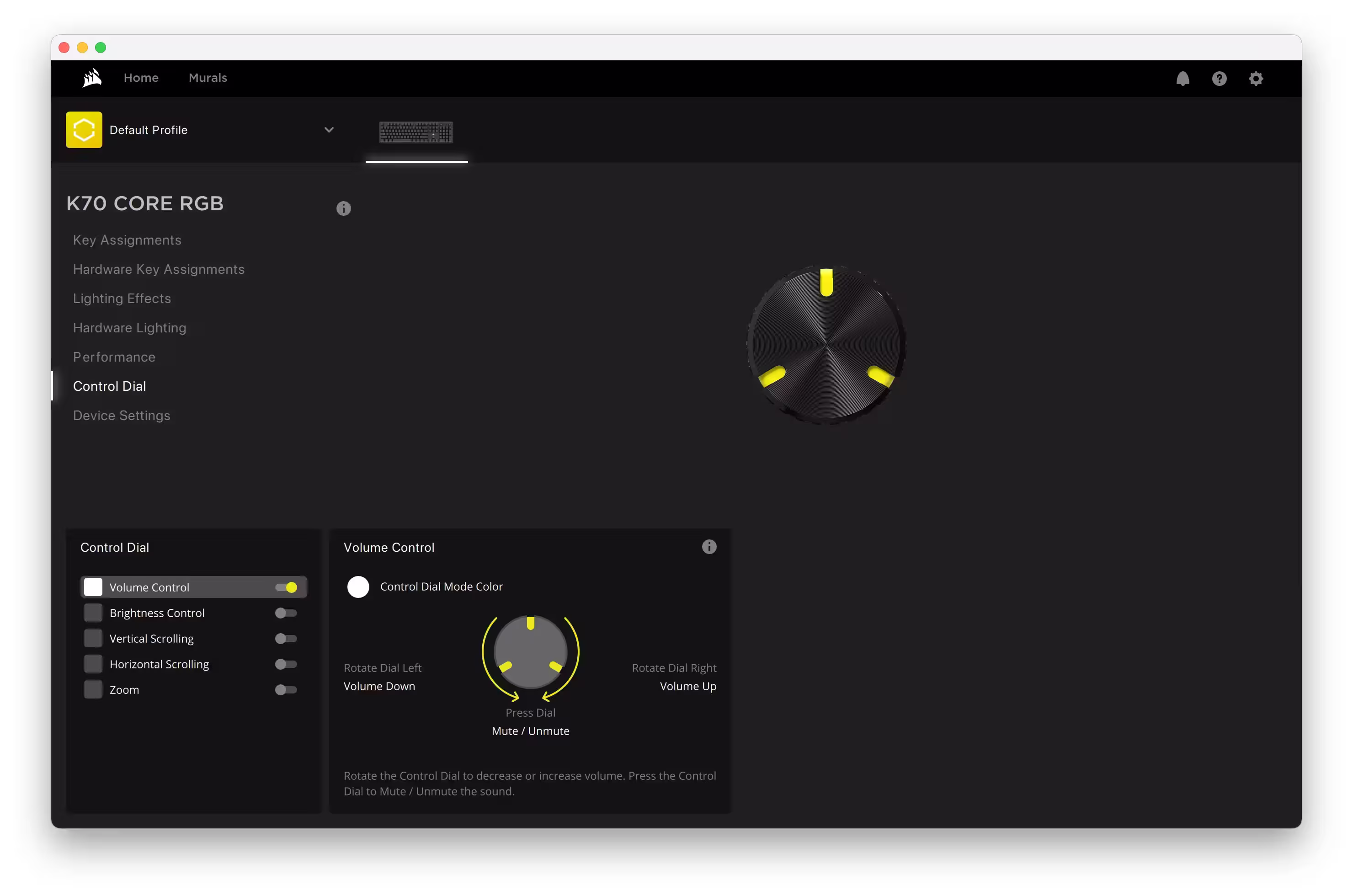Screen dimensions: 1353x896
Task: Close the window with red button
Action: tap(64, 48)
